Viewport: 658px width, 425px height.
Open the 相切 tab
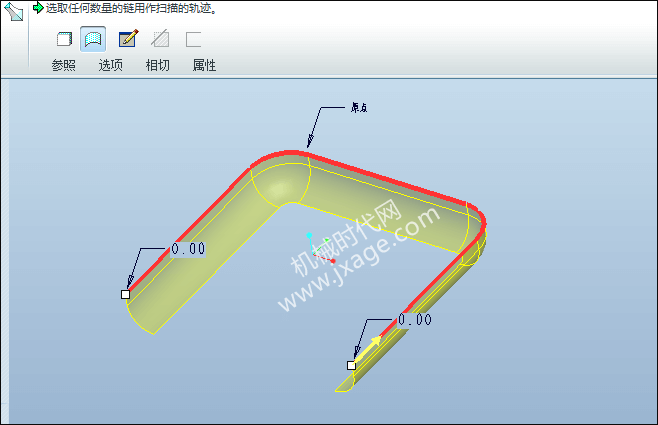157,65
